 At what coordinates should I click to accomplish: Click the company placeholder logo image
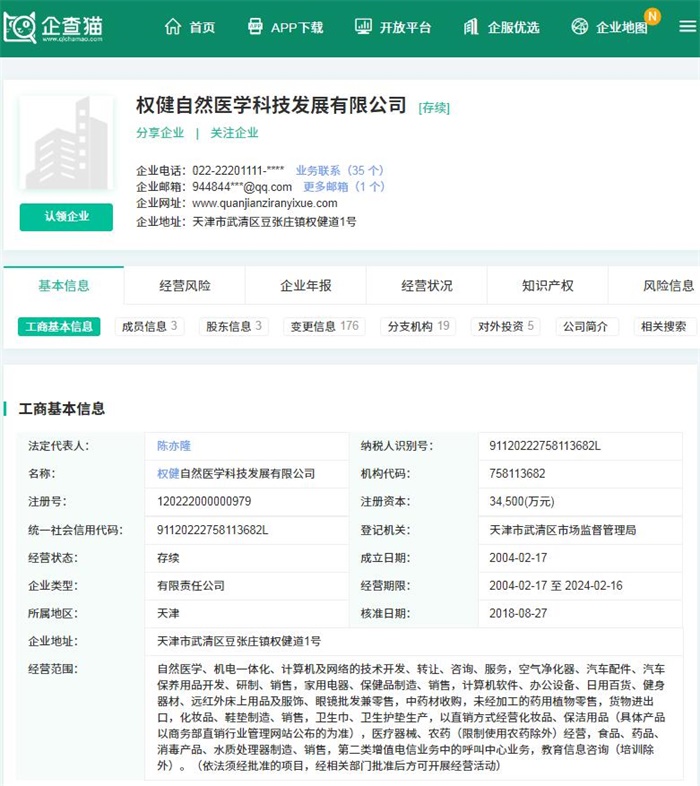click(x=66, y=143)
